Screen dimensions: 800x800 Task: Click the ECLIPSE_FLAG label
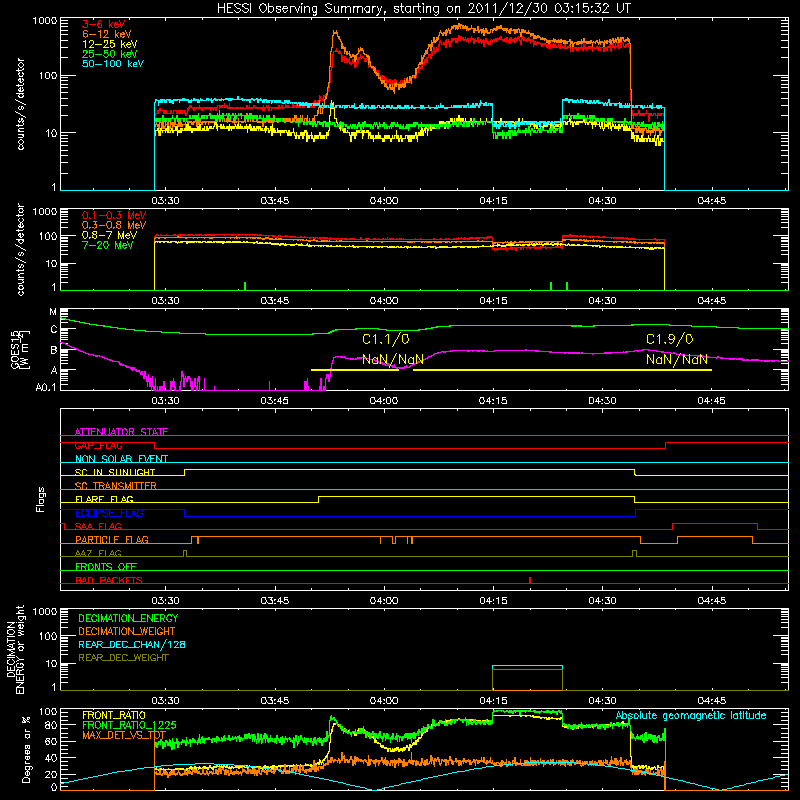(x=109, y=513)
